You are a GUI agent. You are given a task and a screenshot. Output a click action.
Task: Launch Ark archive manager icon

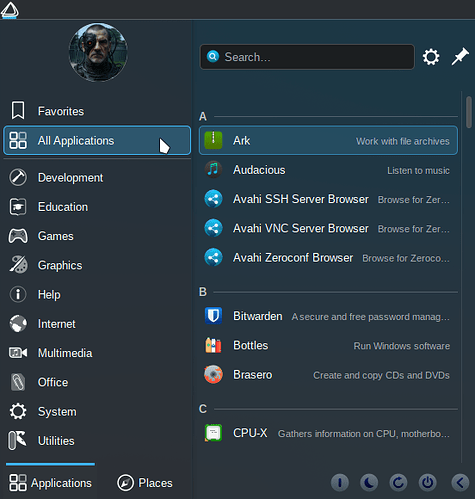pyautogui.click(x=213, y=140)
